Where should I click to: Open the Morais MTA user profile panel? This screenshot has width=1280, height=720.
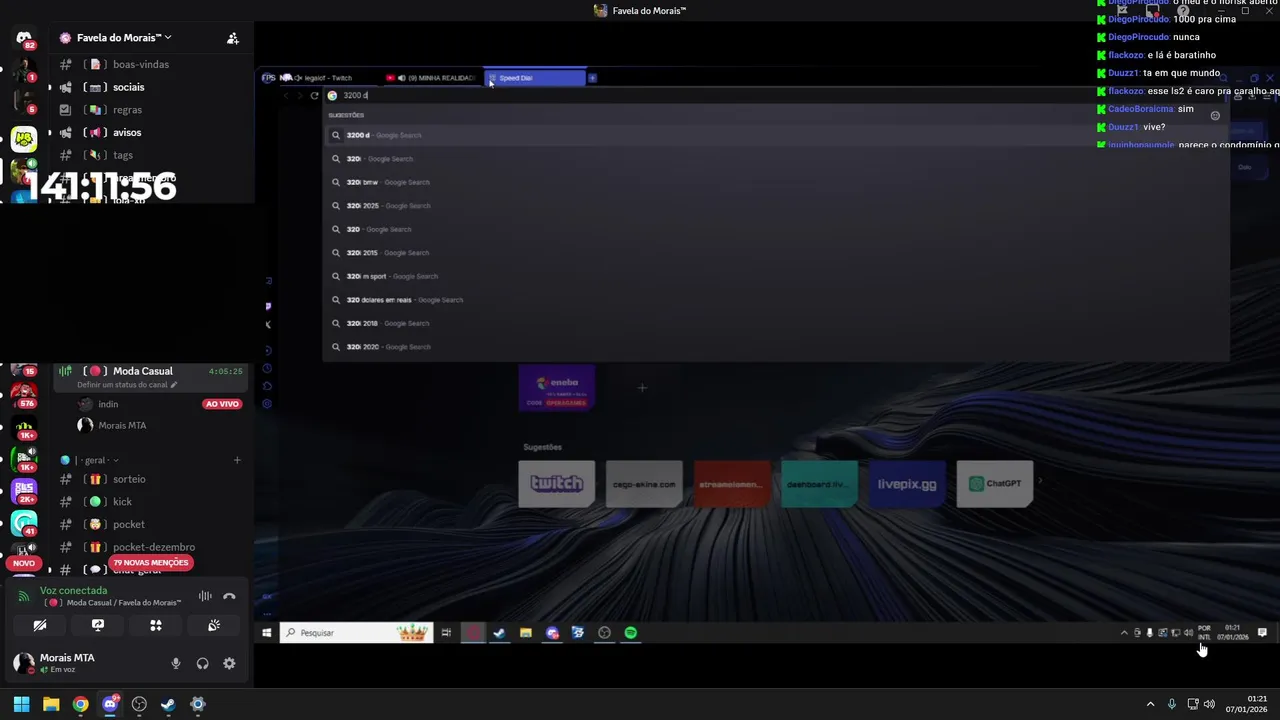click(55, 662)
